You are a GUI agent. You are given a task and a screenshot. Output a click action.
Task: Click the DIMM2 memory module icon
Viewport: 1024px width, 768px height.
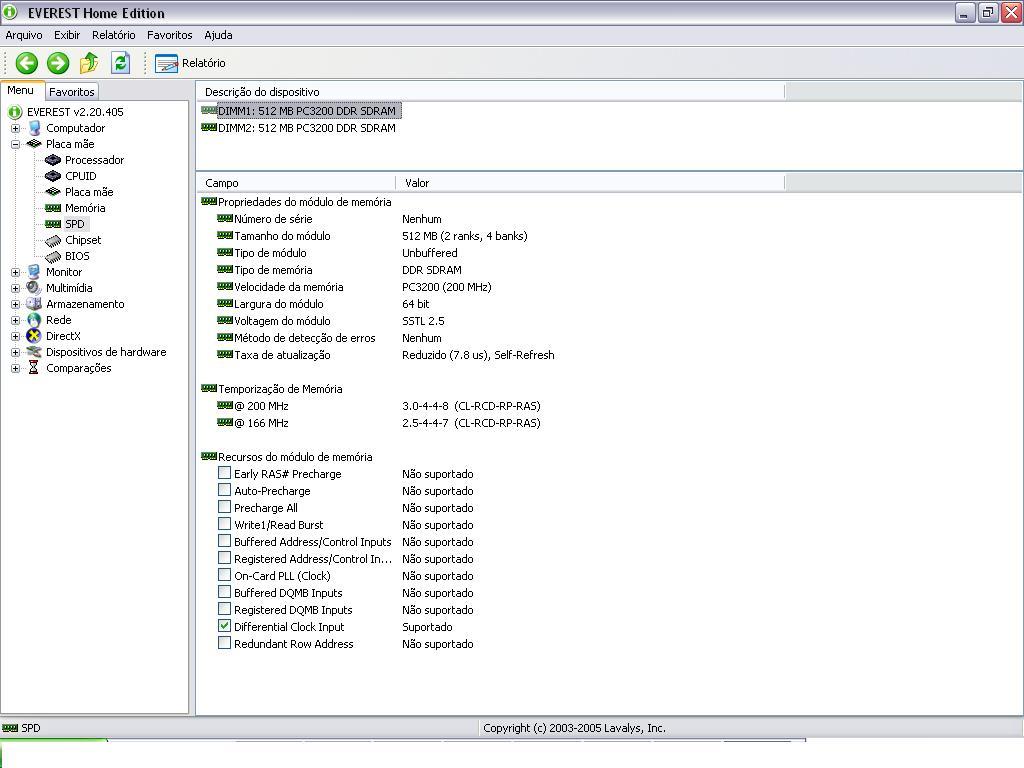[209, 127]
